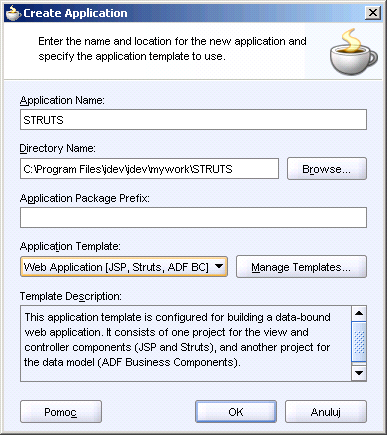Click the 'Directory Name:' label
Viewport: 387px width, 435px height.
pyautogui.click(x=58, y=148)
